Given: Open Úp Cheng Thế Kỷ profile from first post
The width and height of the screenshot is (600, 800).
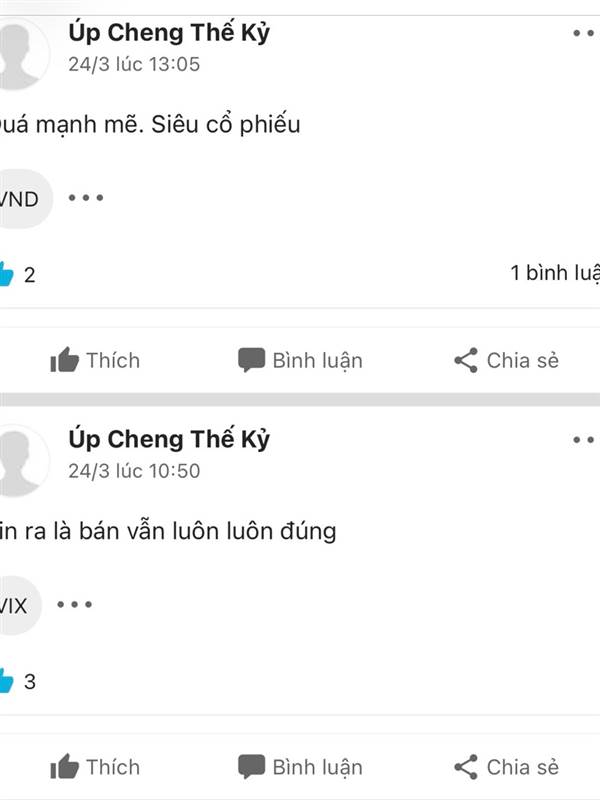Looking at the screenshot, I should 168,32.
